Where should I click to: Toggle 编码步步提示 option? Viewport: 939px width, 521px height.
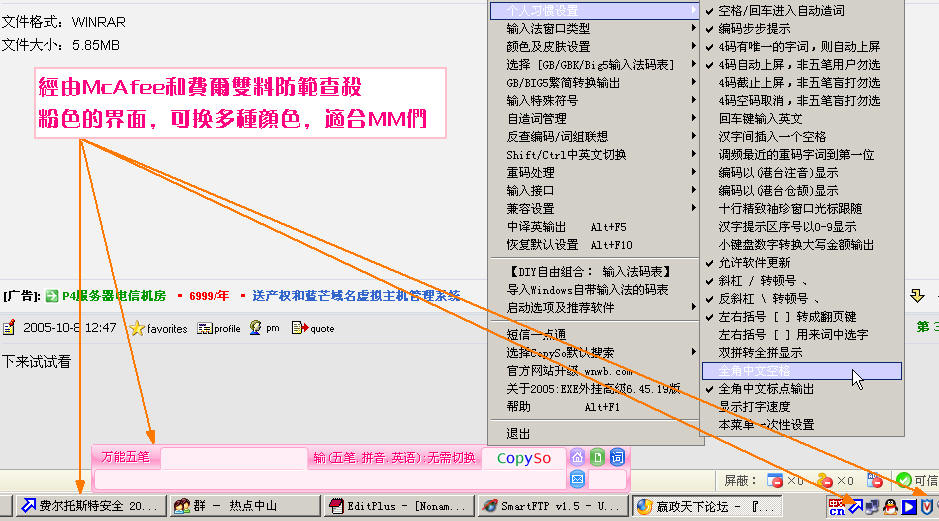(802, 29)
